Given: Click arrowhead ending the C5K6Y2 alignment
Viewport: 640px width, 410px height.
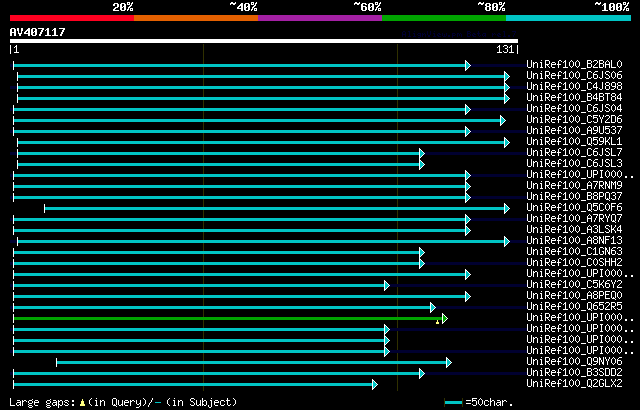Looking at the screenshot, I should 387,286.
